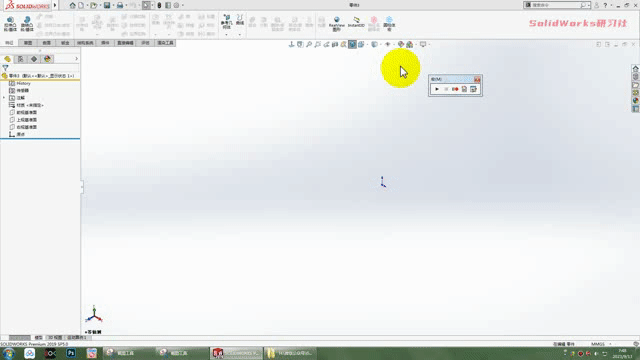Switch to the FeatureManager design tree tab
Screen dimensions: 640x360
(7, 59)
